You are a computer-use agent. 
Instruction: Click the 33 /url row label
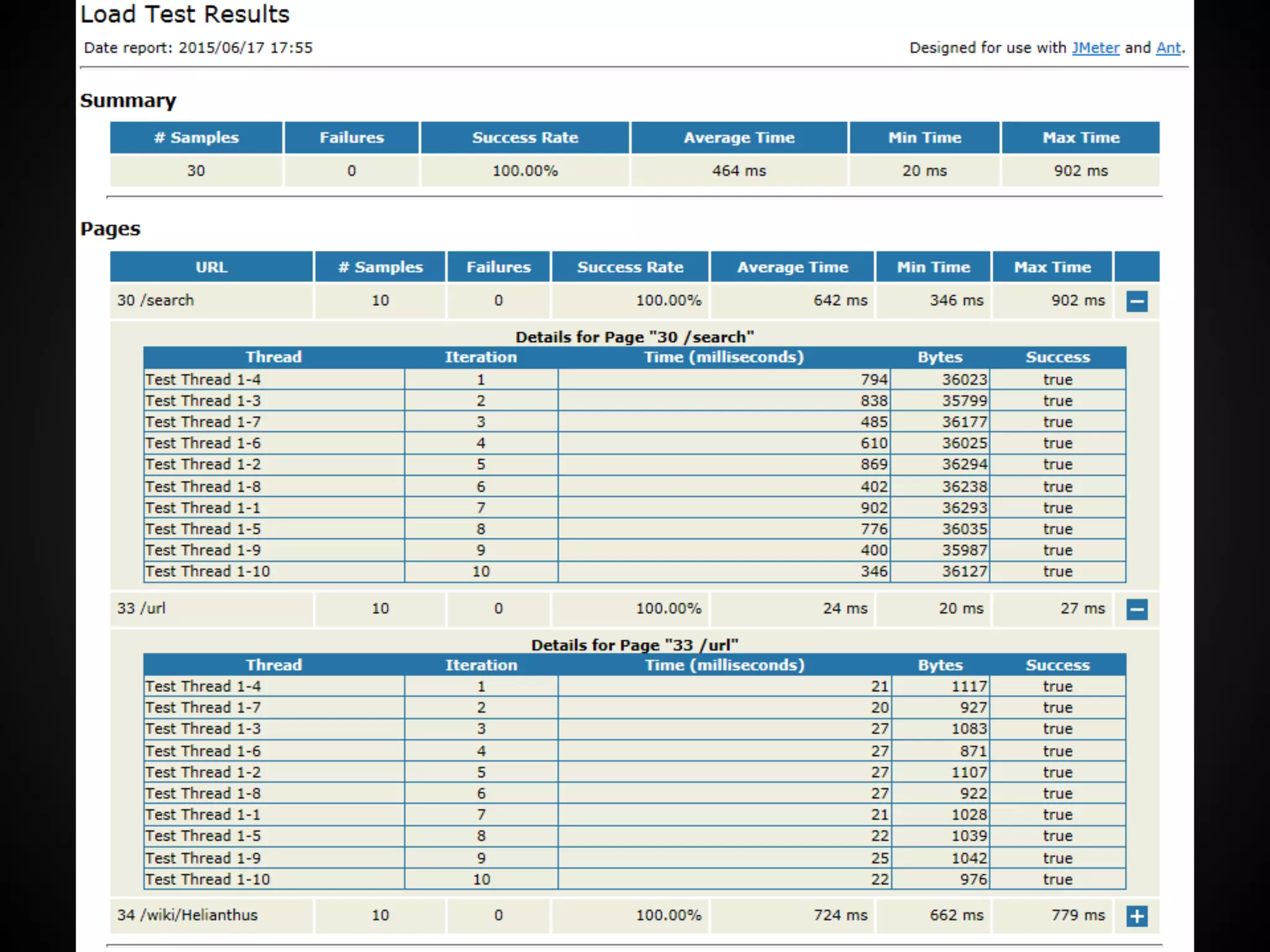141,608
